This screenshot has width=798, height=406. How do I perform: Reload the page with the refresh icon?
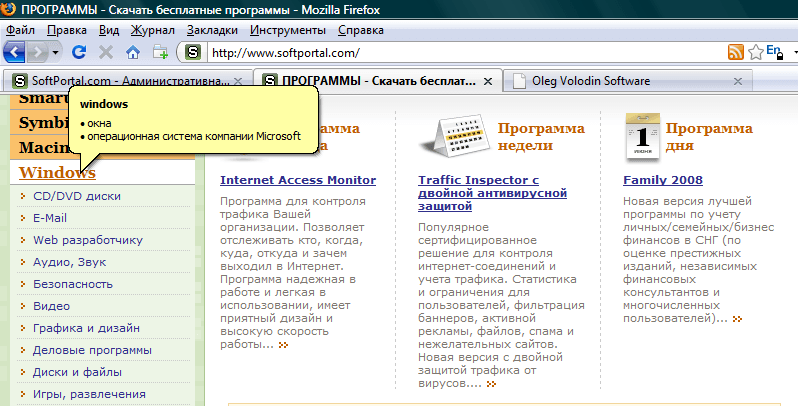79,52
